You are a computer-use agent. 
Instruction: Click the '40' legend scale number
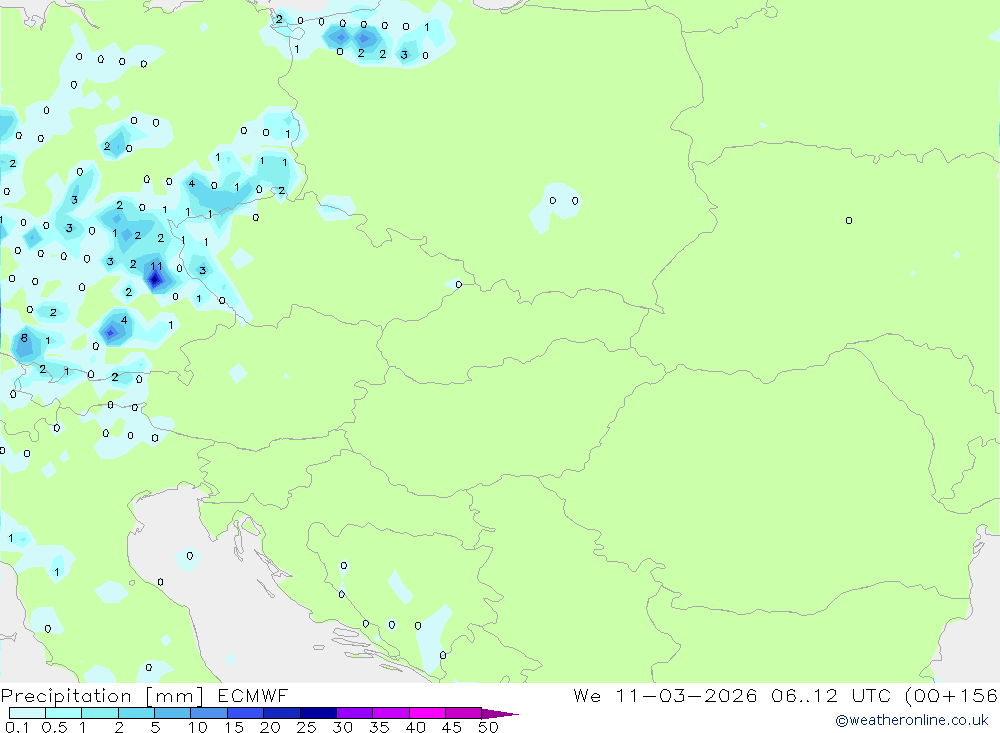coord(415,727)
